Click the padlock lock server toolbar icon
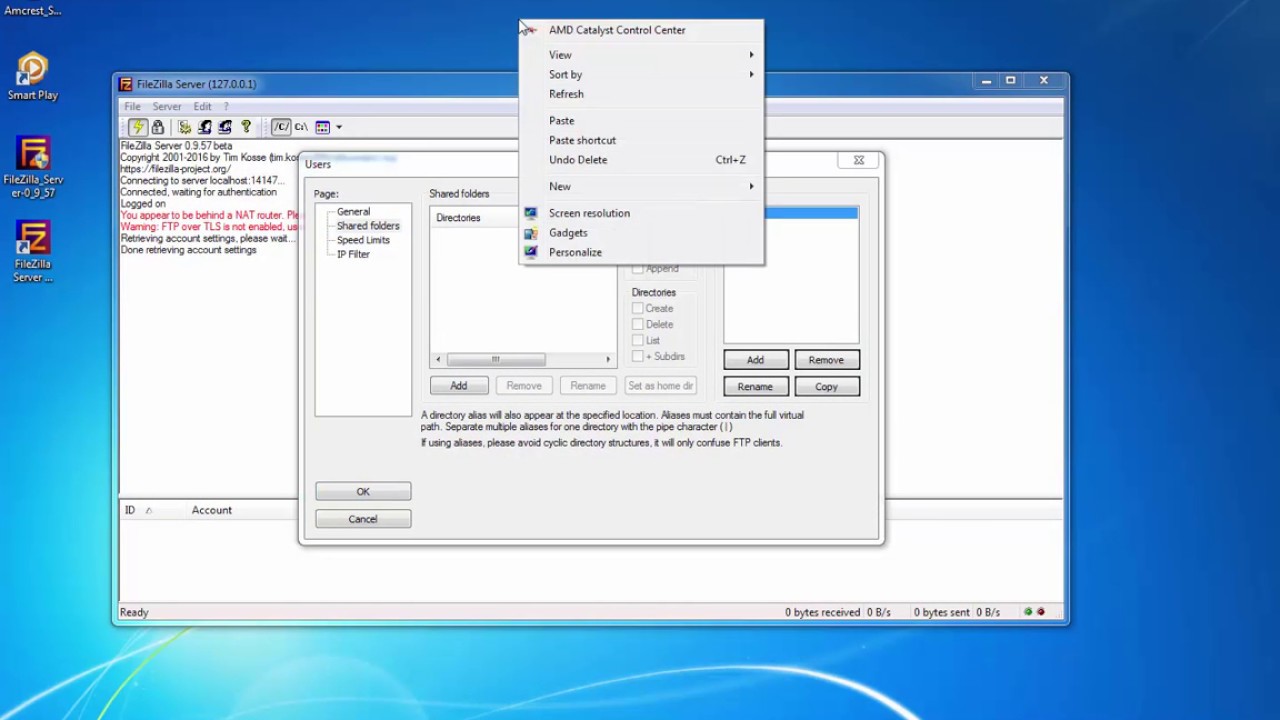 pyautogui.click(x=158, y=127)
